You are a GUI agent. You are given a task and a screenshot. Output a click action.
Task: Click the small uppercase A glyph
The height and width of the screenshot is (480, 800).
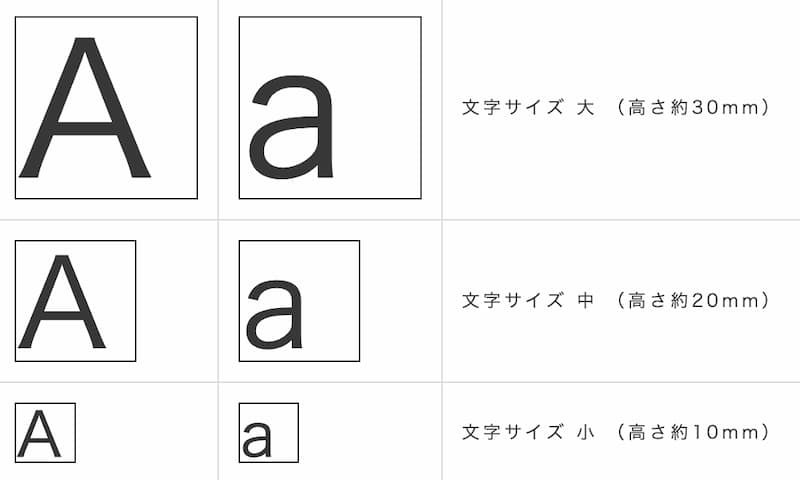tap(39, 434)
